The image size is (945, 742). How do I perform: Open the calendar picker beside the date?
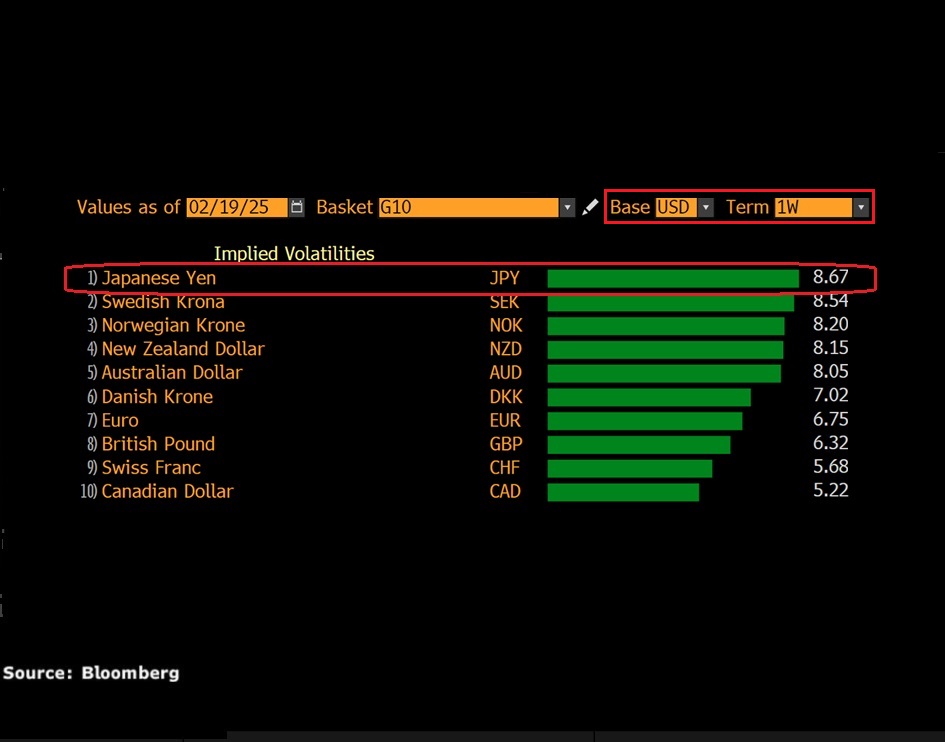point(297,207)
